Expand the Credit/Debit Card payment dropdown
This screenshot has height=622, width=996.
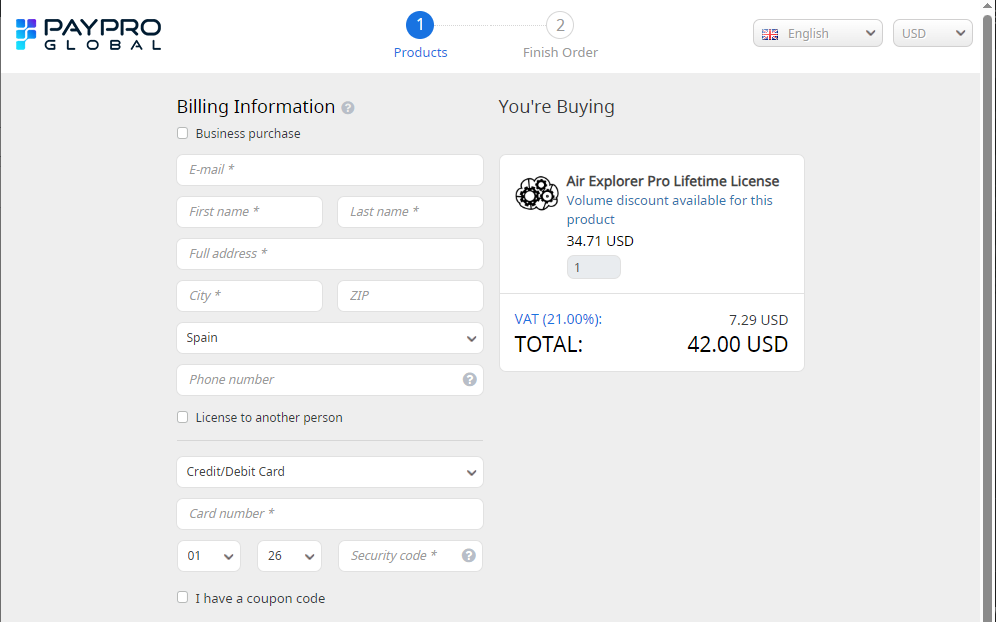330,472
